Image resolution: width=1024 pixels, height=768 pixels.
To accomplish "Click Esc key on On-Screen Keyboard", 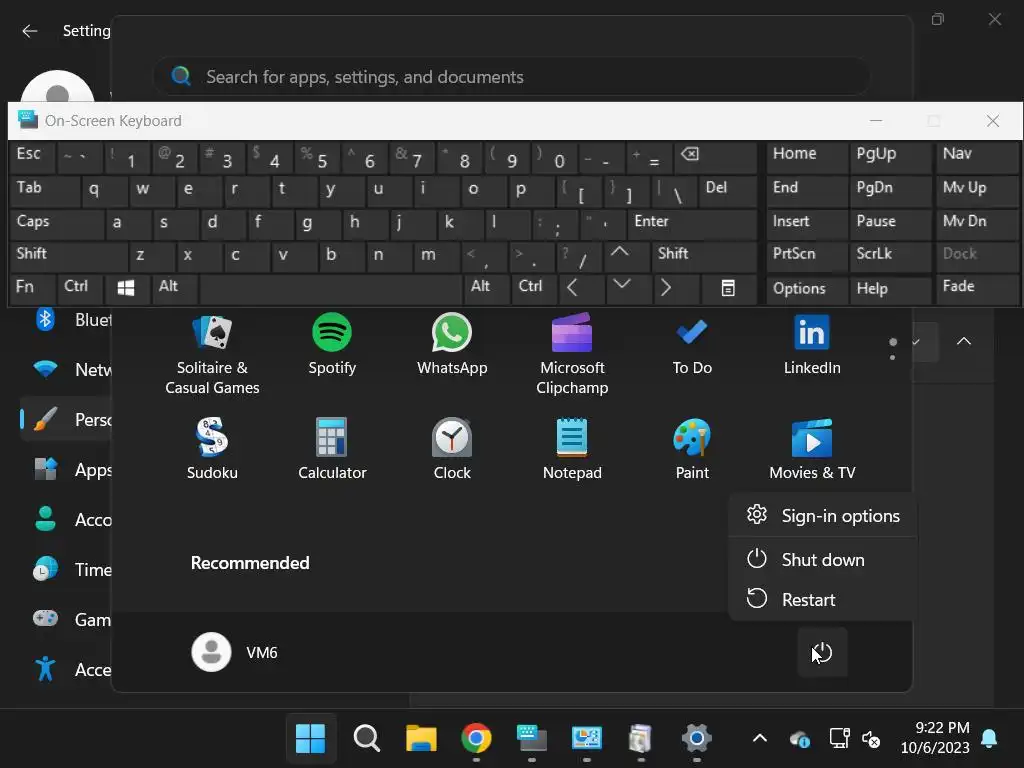I will (x=33, y=157).
